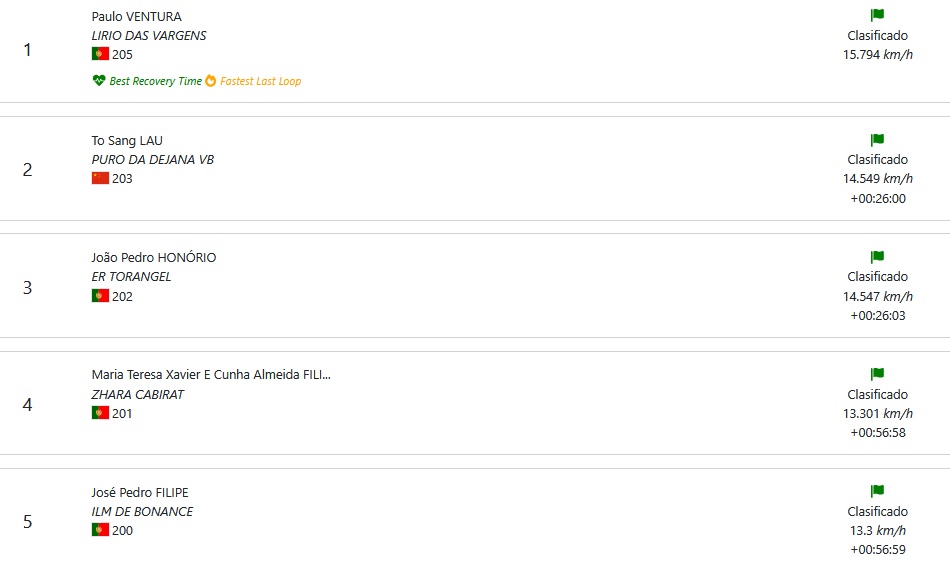Open rider Paulo VENTURA's name
The image size is (950, 563).
click(x=136, y=16)
